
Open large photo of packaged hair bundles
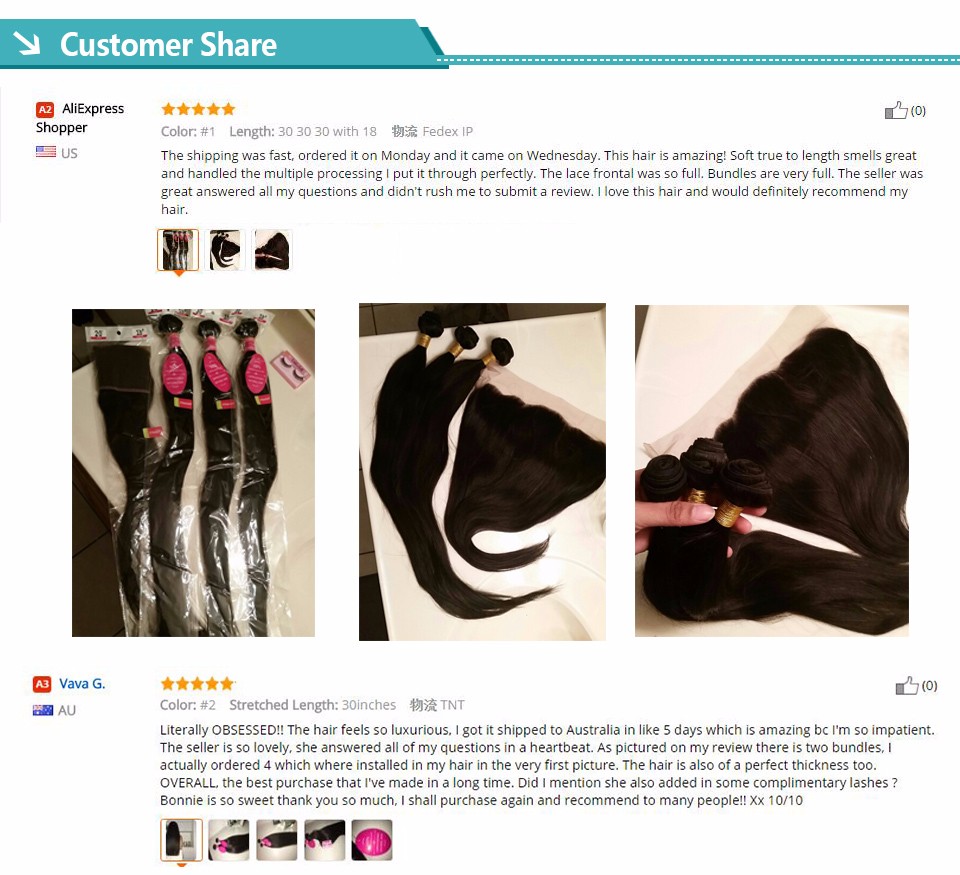[193, 473]
